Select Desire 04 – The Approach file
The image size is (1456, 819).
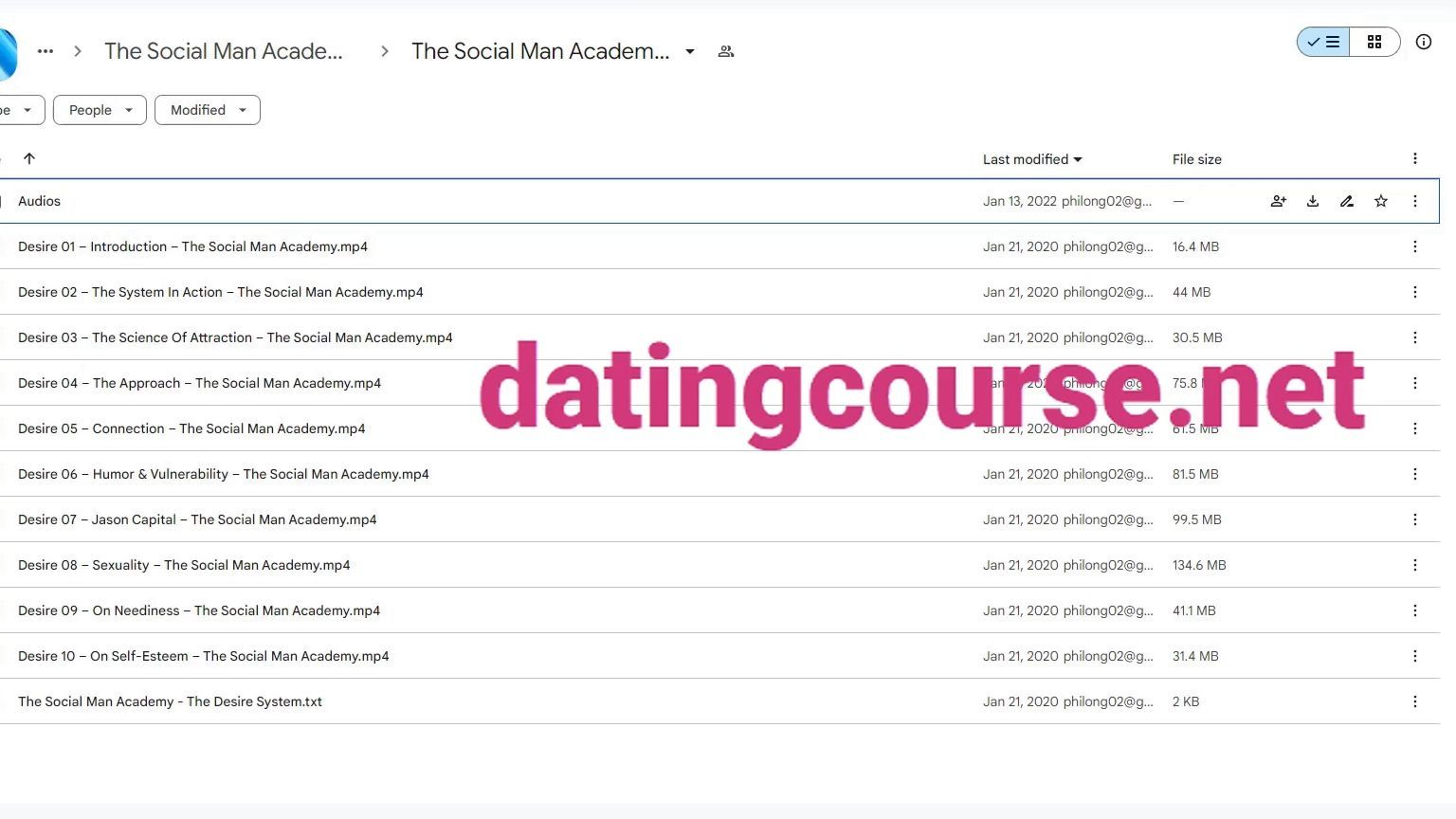(719, 383)
